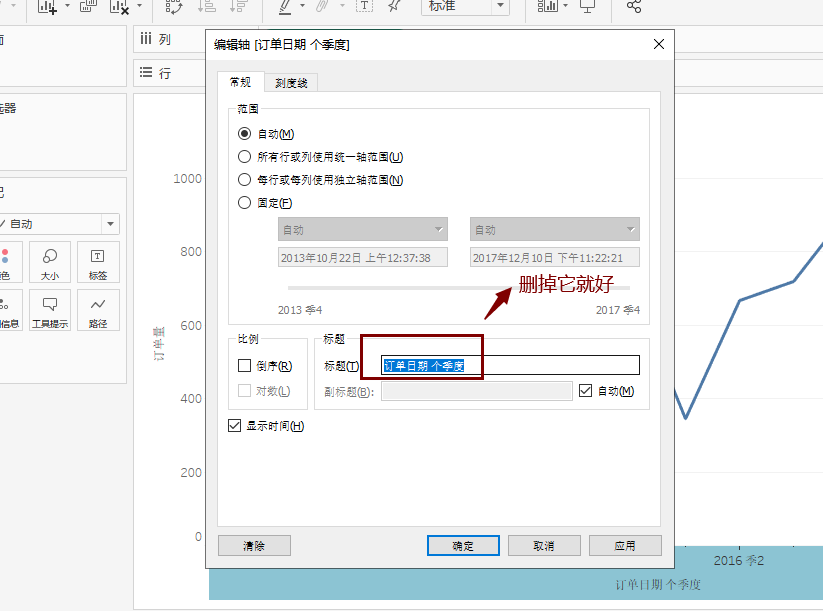Tick the 倒序(R) checkbox
The width and height of the screenshot is (823, 611).
(244, 366)
